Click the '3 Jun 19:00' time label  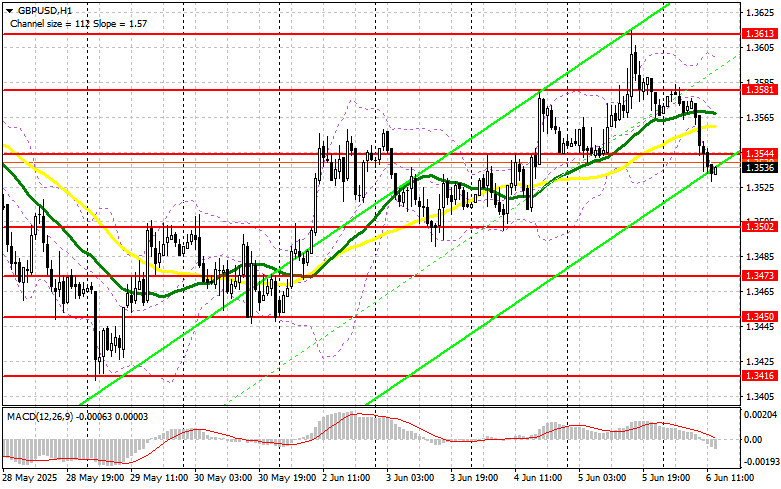pos(474,478)
